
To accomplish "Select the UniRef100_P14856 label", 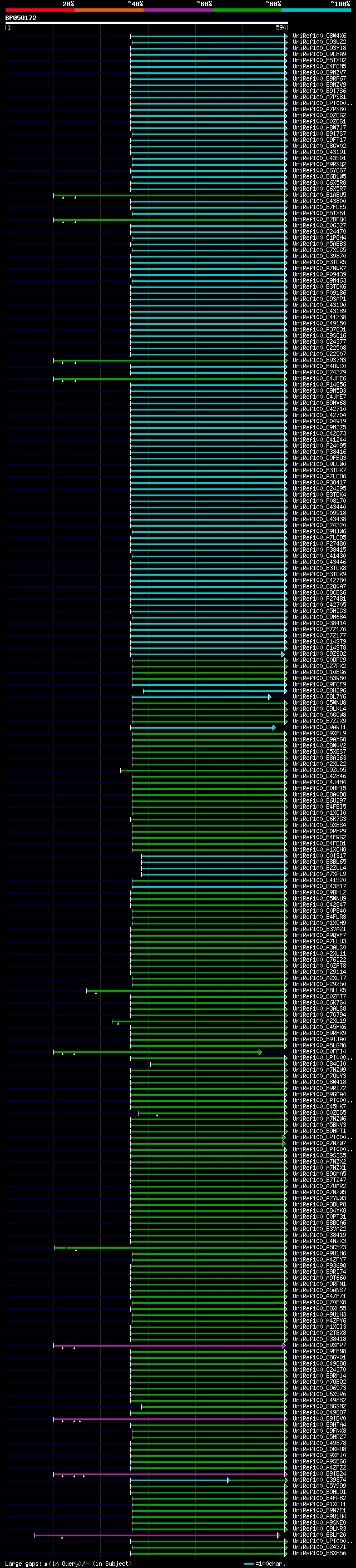I will [319, 385].
